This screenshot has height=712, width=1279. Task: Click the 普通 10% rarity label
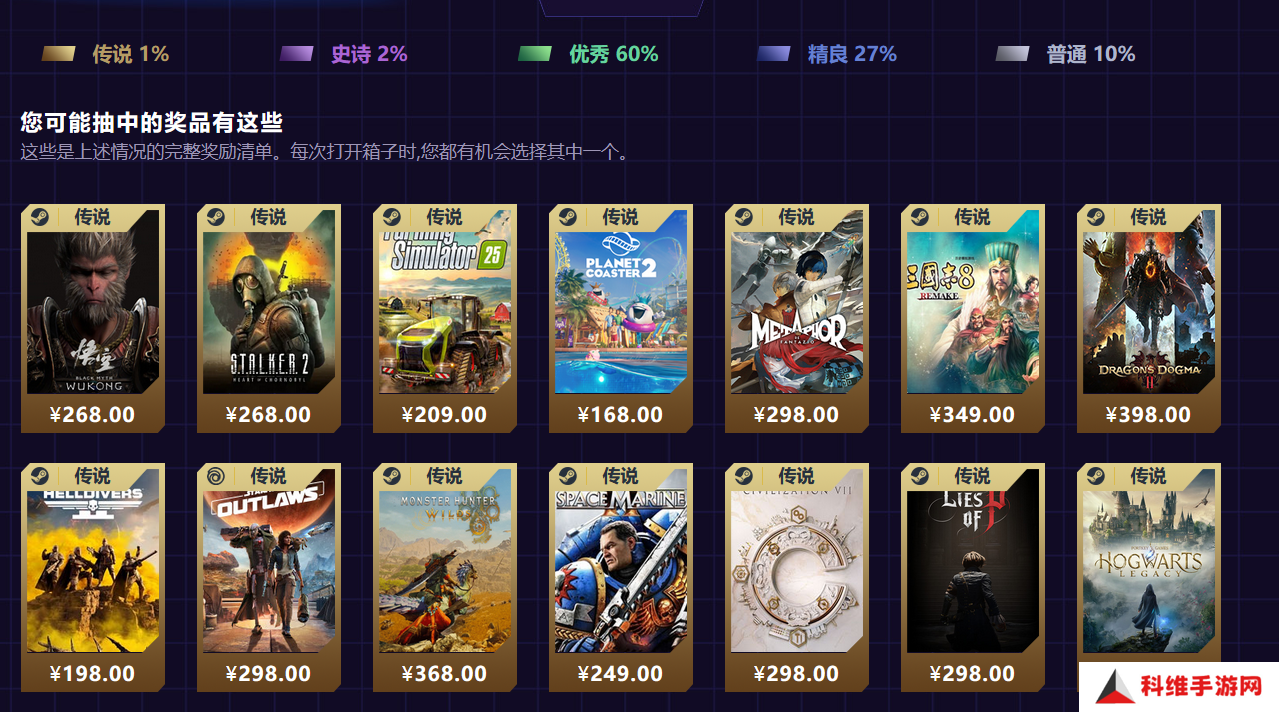1091,54
